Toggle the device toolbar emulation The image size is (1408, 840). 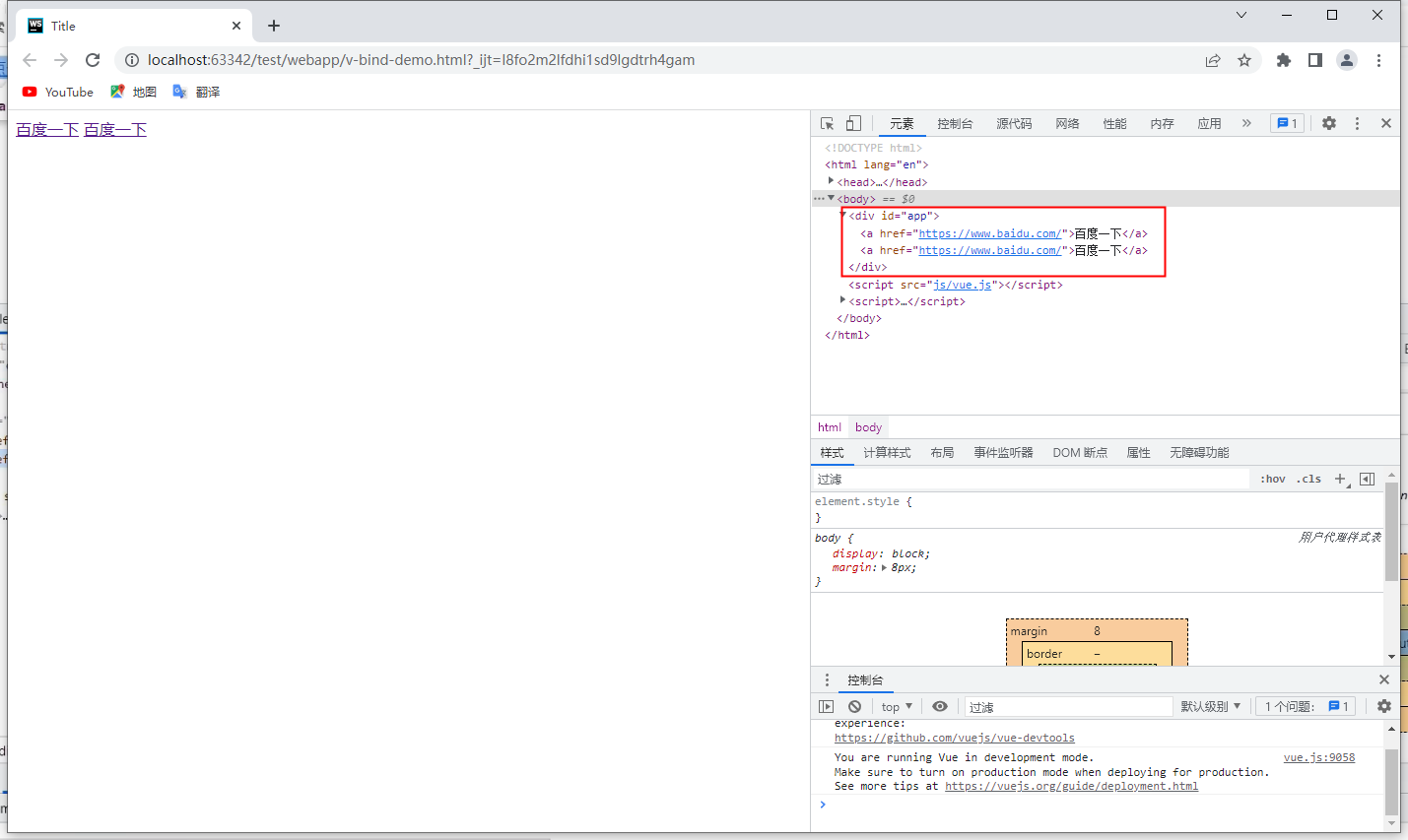point(853,123)
